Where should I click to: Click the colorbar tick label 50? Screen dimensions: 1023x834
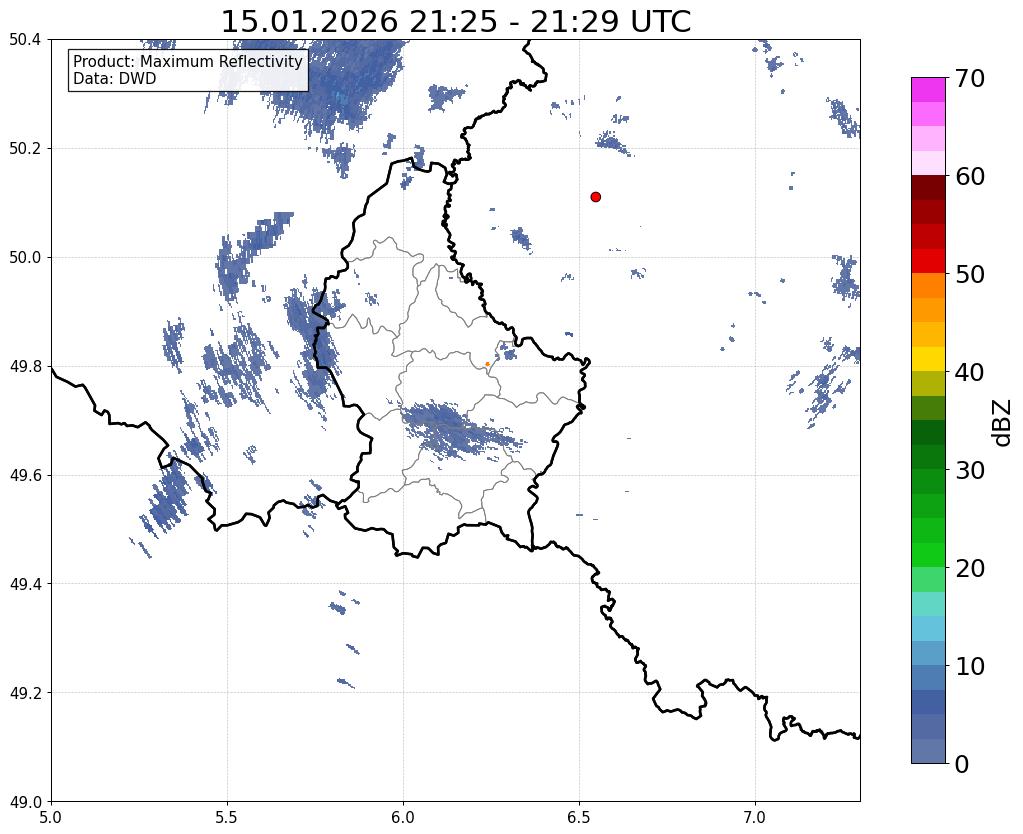(x=970, y=274)
